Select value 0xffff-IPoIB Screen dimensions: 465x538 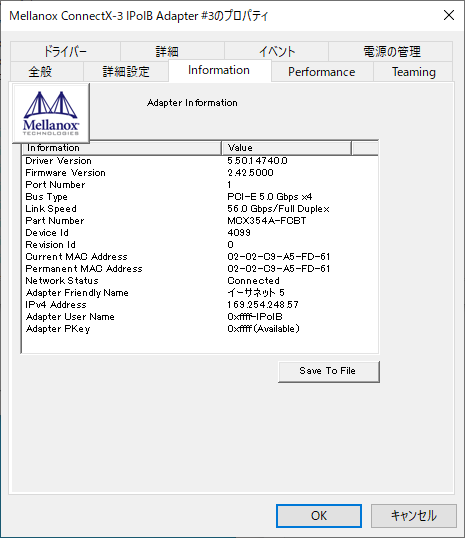[x=255, y=317]
